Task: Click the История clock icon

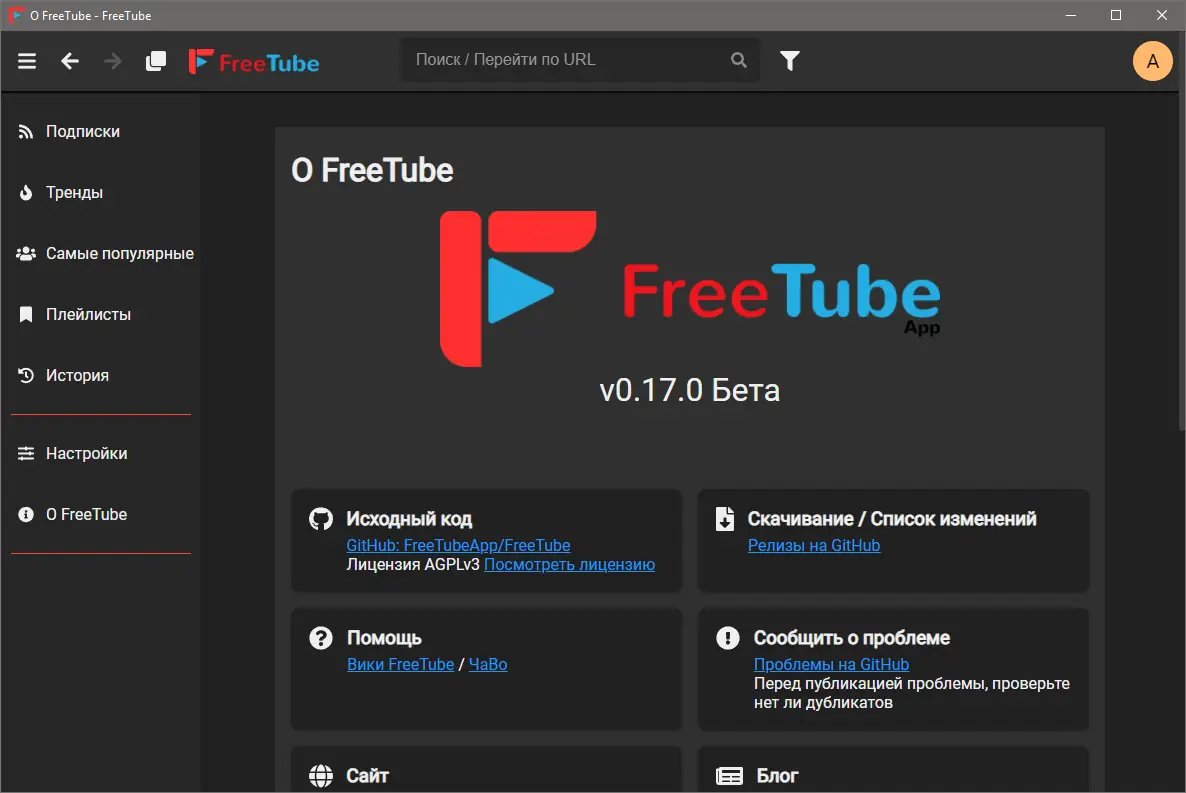Action: click(26, 375)
